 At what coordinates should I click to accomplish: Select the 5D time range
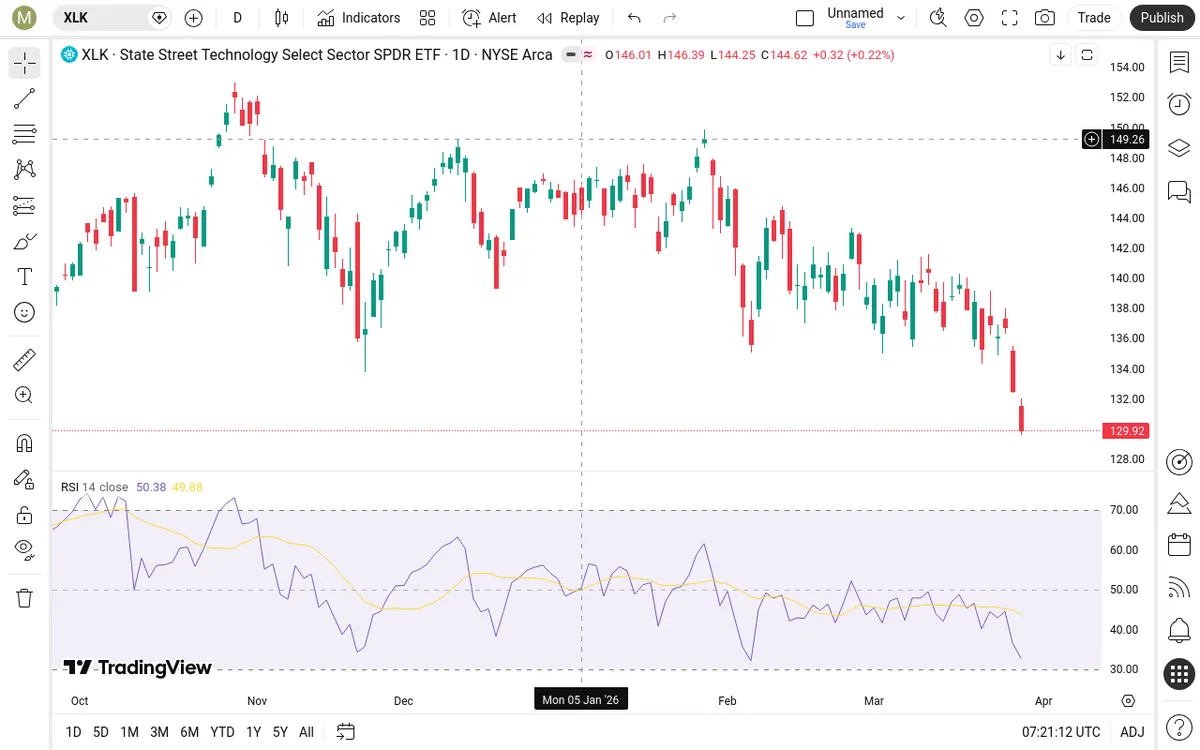pos(101,732)
